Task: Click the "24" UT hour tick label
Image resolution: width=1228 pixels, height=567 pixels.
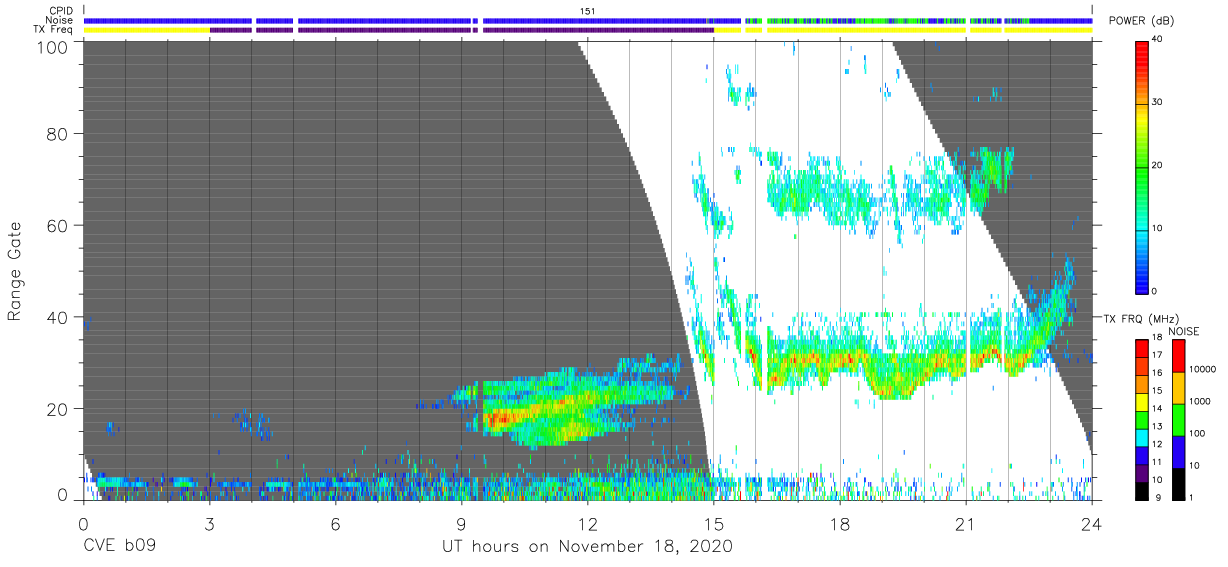Action: click(1092, 523)
